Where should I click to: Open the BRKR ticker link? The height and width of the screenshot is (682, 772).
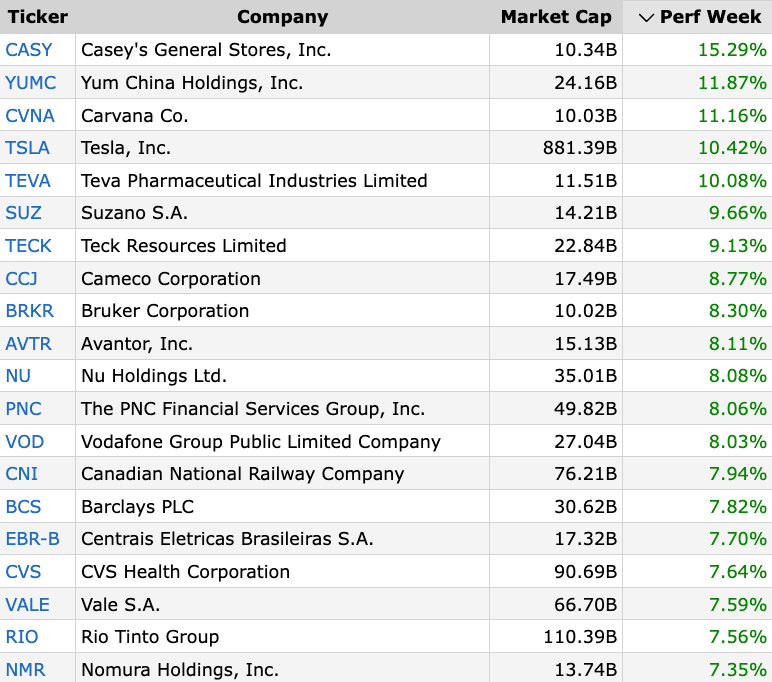tap(30, 311)
